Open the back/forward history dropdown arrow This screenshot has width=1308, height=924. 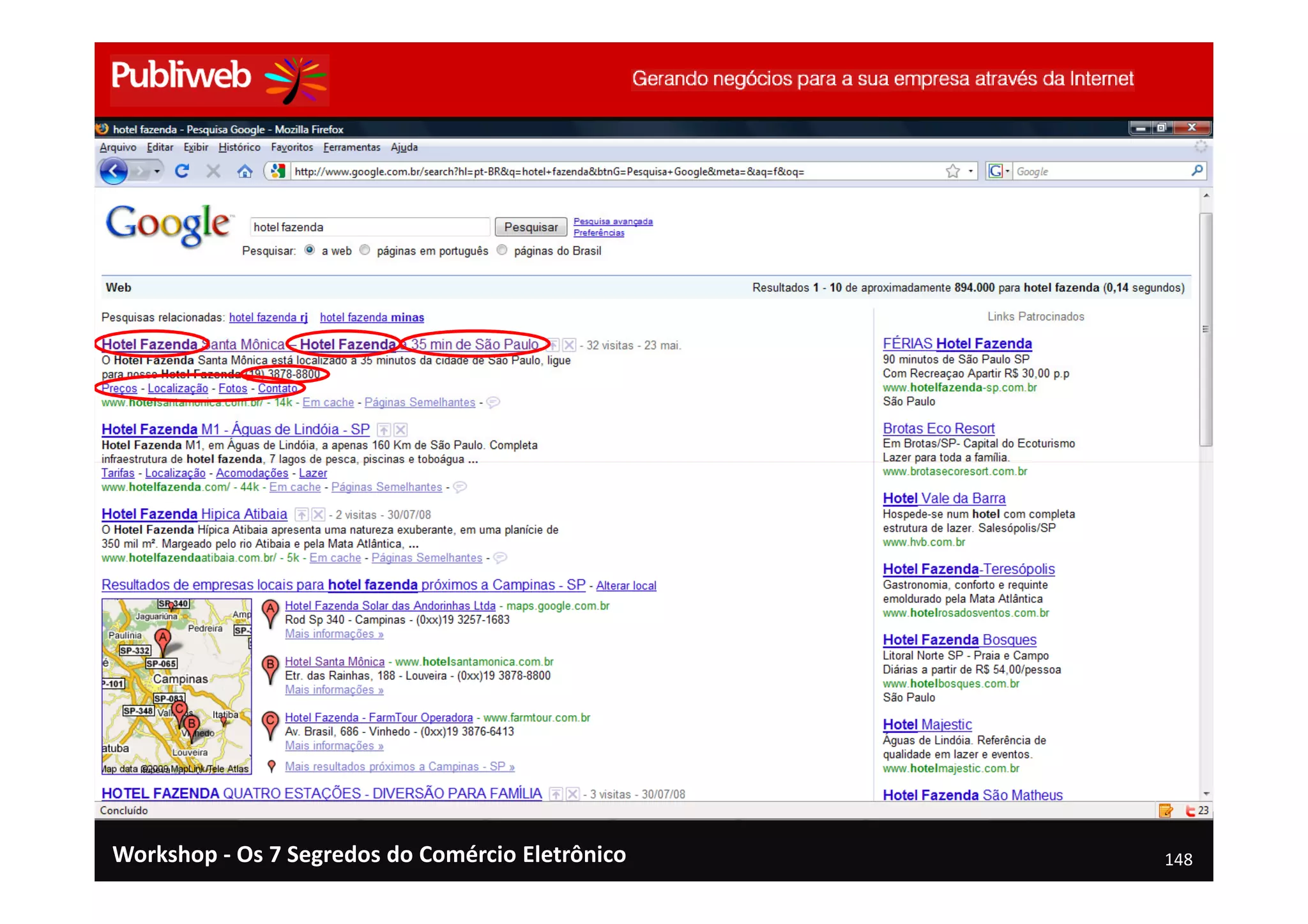click(x=157, y=171)
